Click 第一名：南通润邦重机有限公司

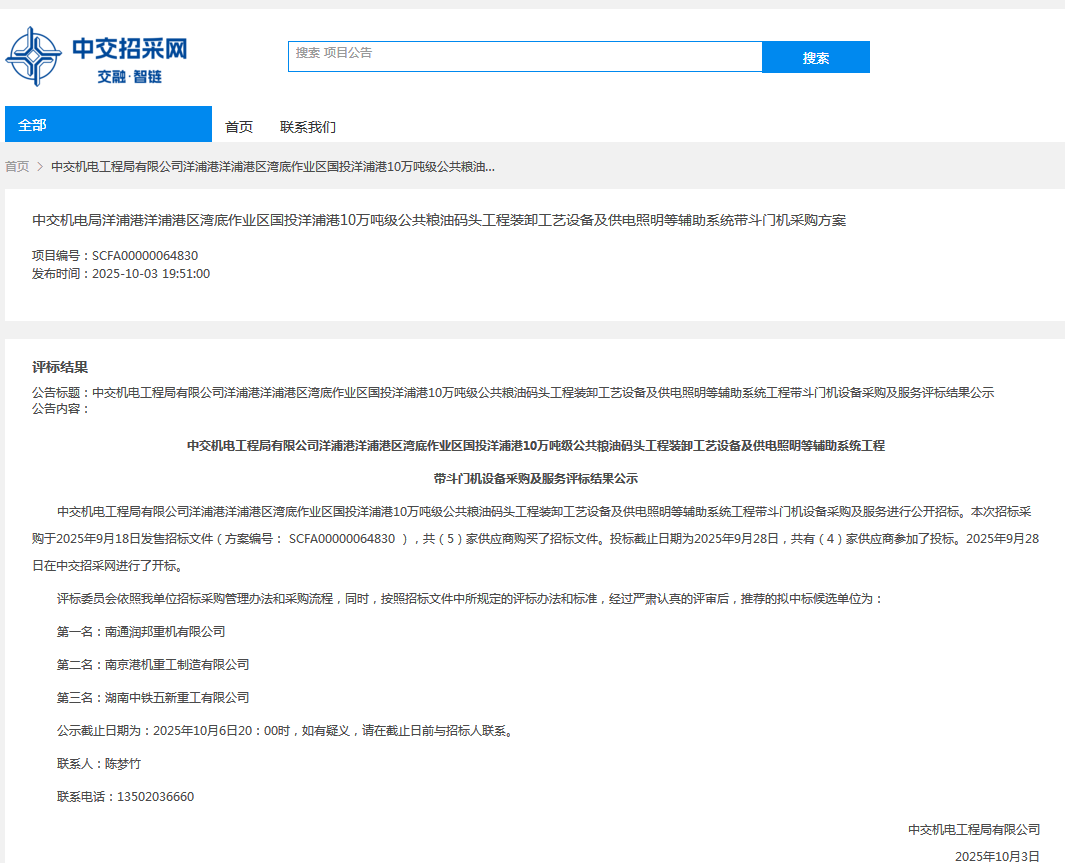point(141,632)
